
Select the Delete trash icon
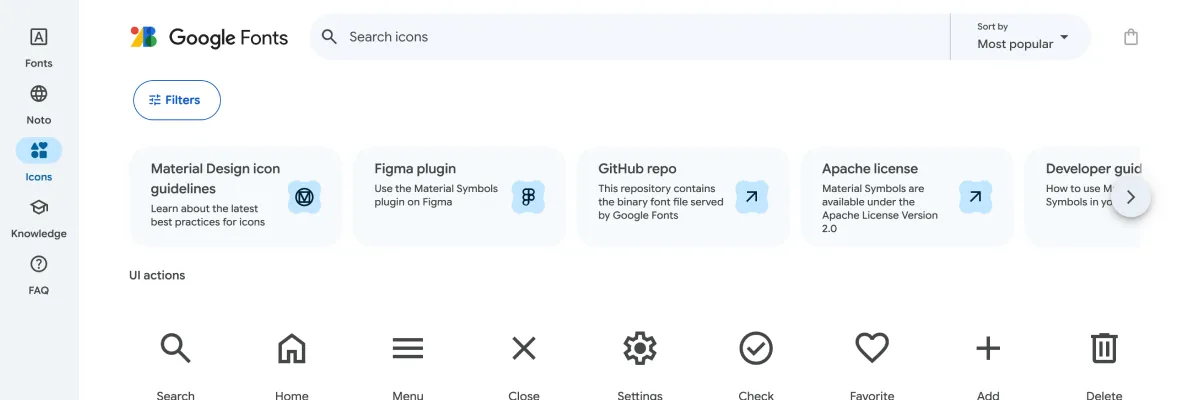click(x=1104, y=348)
